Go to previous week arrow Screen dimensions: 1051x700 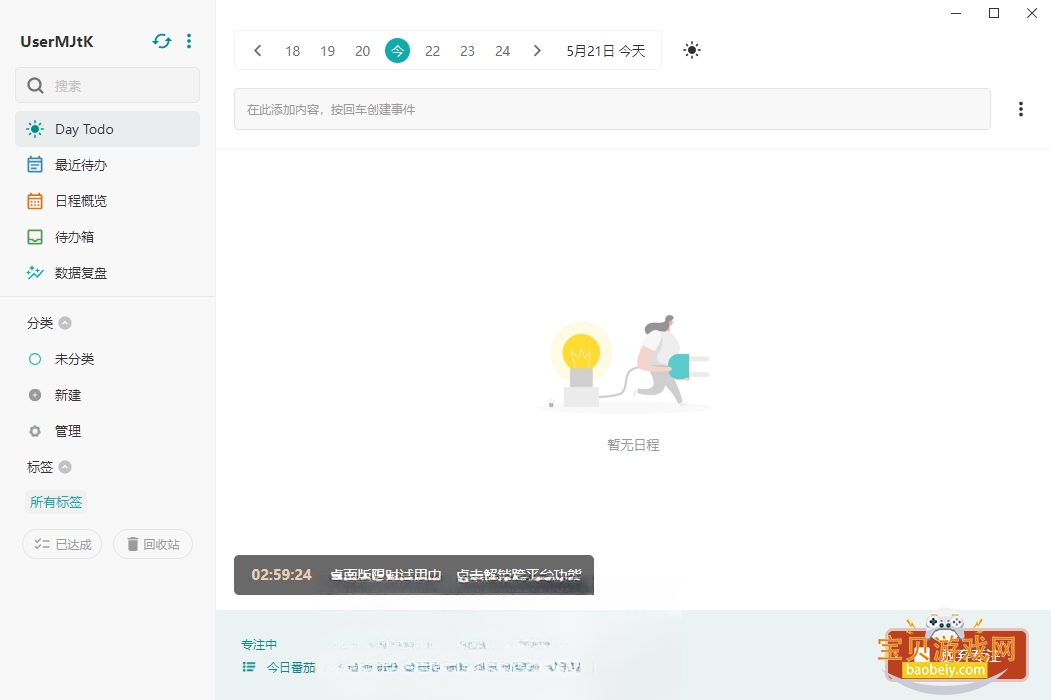[257, 51]
